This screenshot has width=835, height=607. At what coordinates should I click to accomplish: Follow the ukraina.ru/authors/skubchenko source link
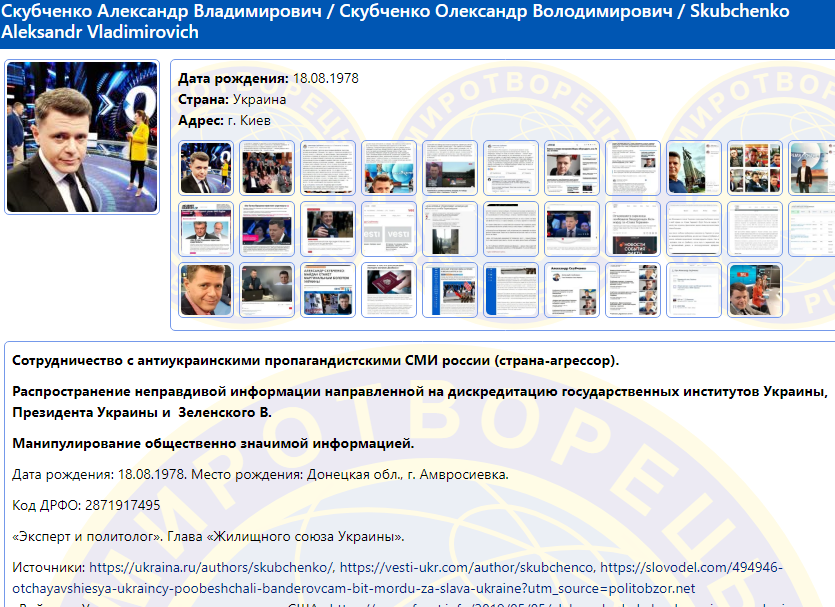pos(211,568)
